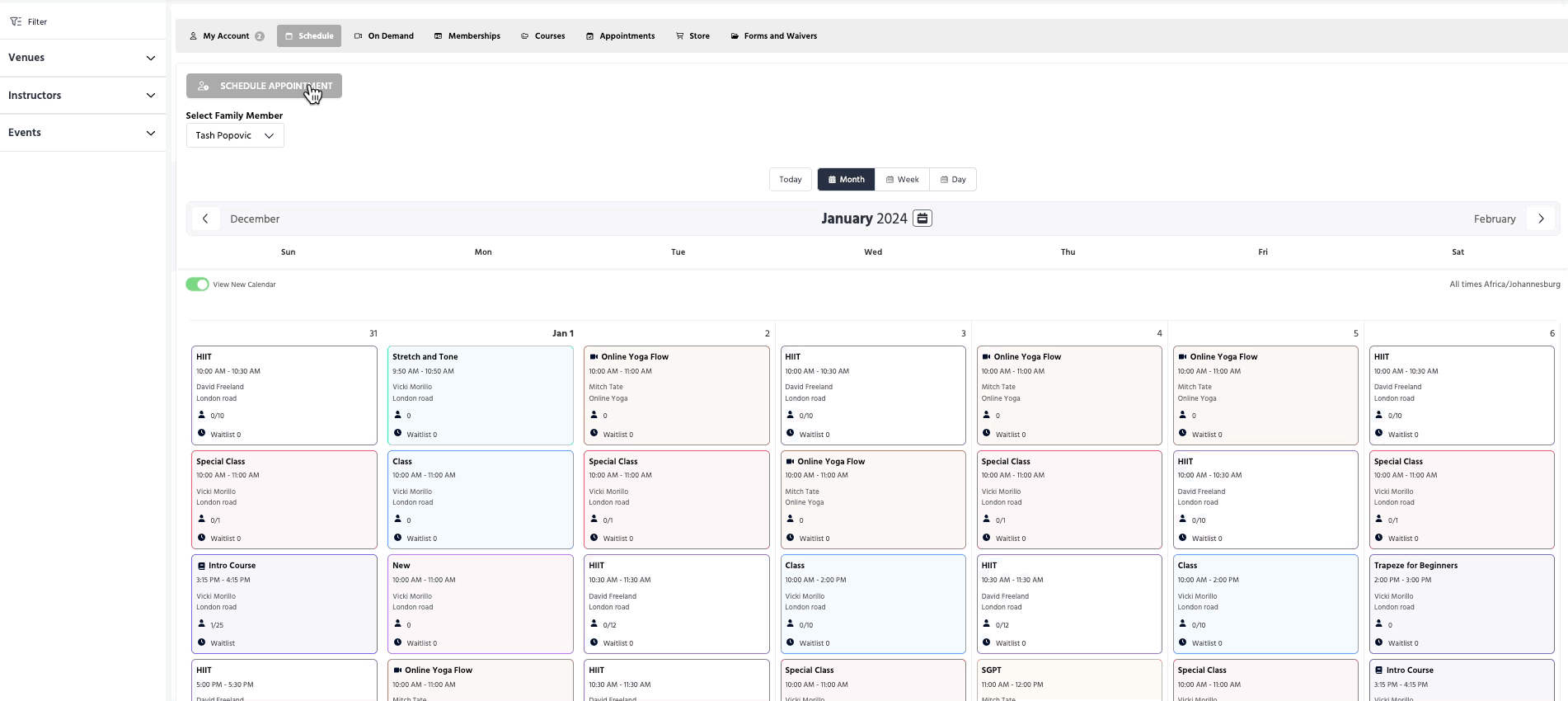Click video camera icon on Tuesday Online Yoga Flow
This screenshot has height=701, width=1568.
[594, 357]
